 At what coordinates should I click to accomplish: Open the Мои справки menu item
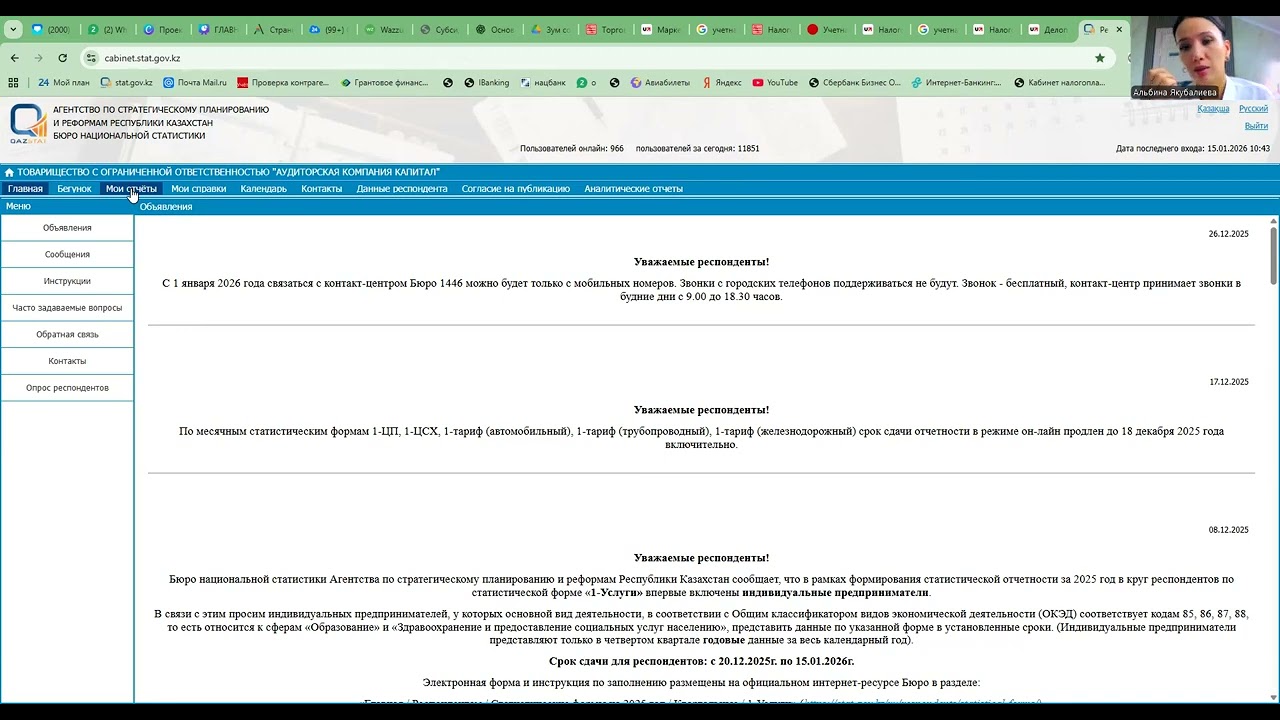tap(198, 188)
